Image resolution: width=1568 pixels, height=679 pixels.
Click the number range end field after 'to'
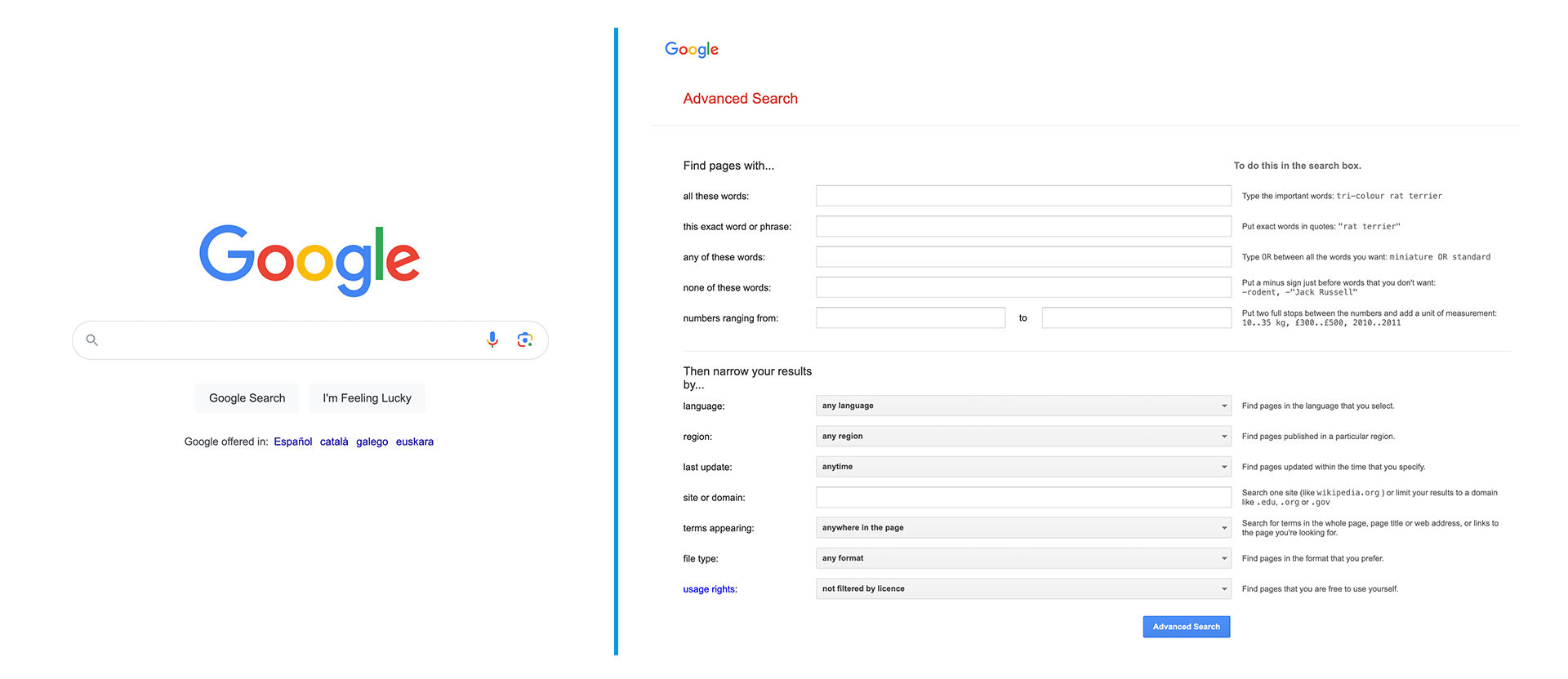pyautogui.click(x=1137, y=317)
